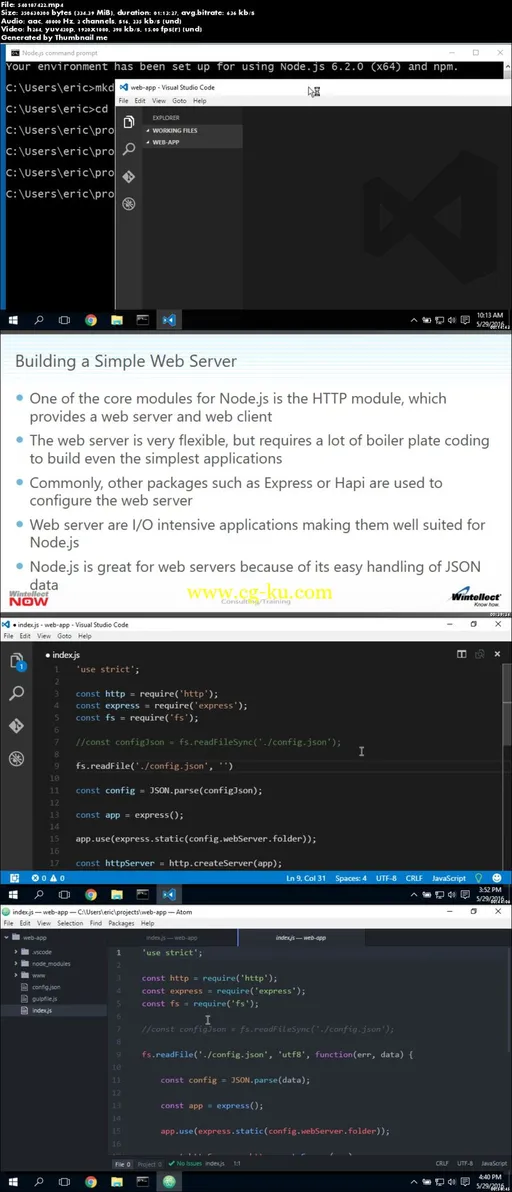Click Project 0 in Atom status bar
The width and height of the screenshot is (512, 1192).
pos(150,1164)
